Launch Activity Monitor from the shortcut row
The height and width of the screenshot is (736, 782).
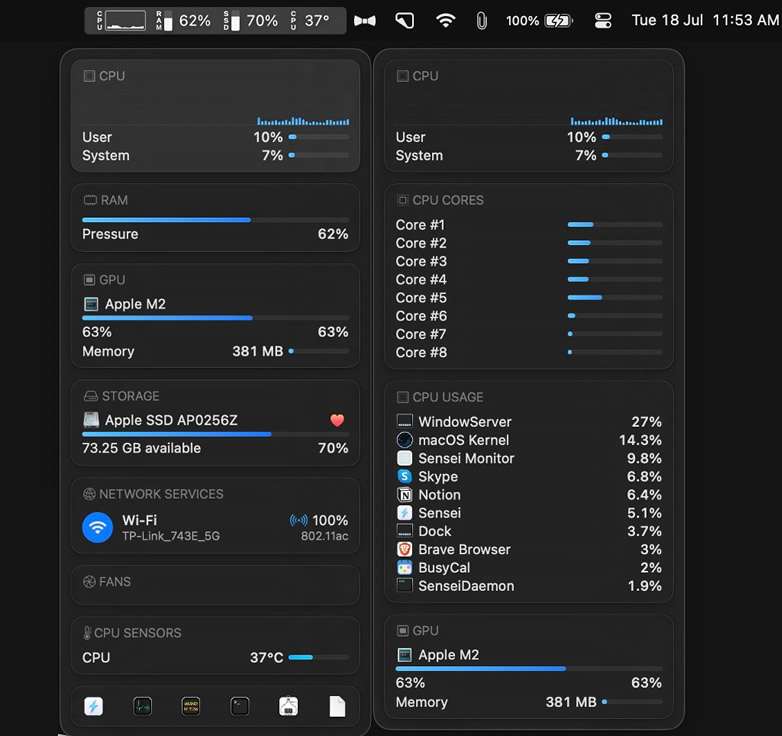tap(143, 706)
